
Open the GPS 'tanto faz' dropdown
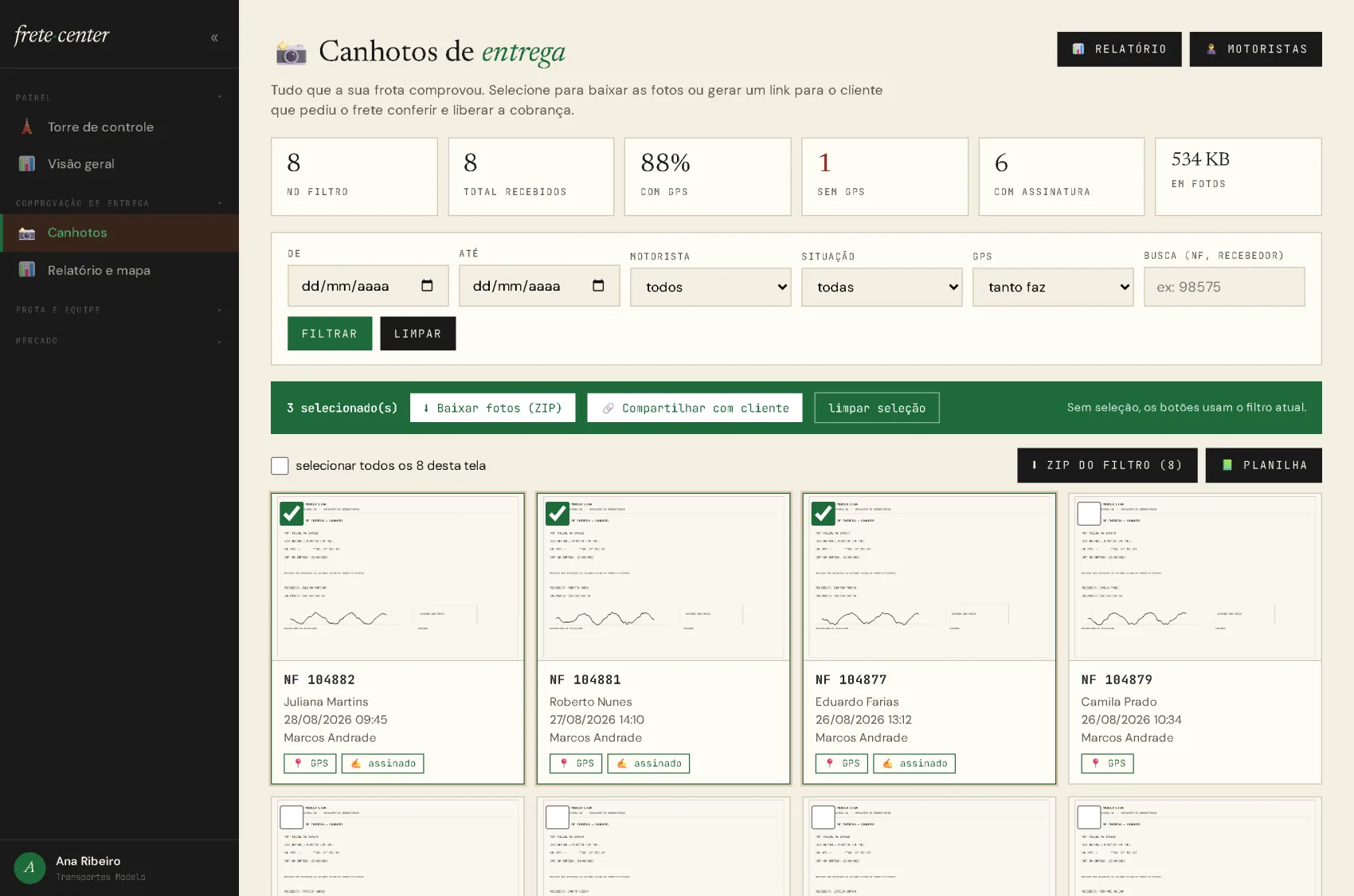(1053, 287)
